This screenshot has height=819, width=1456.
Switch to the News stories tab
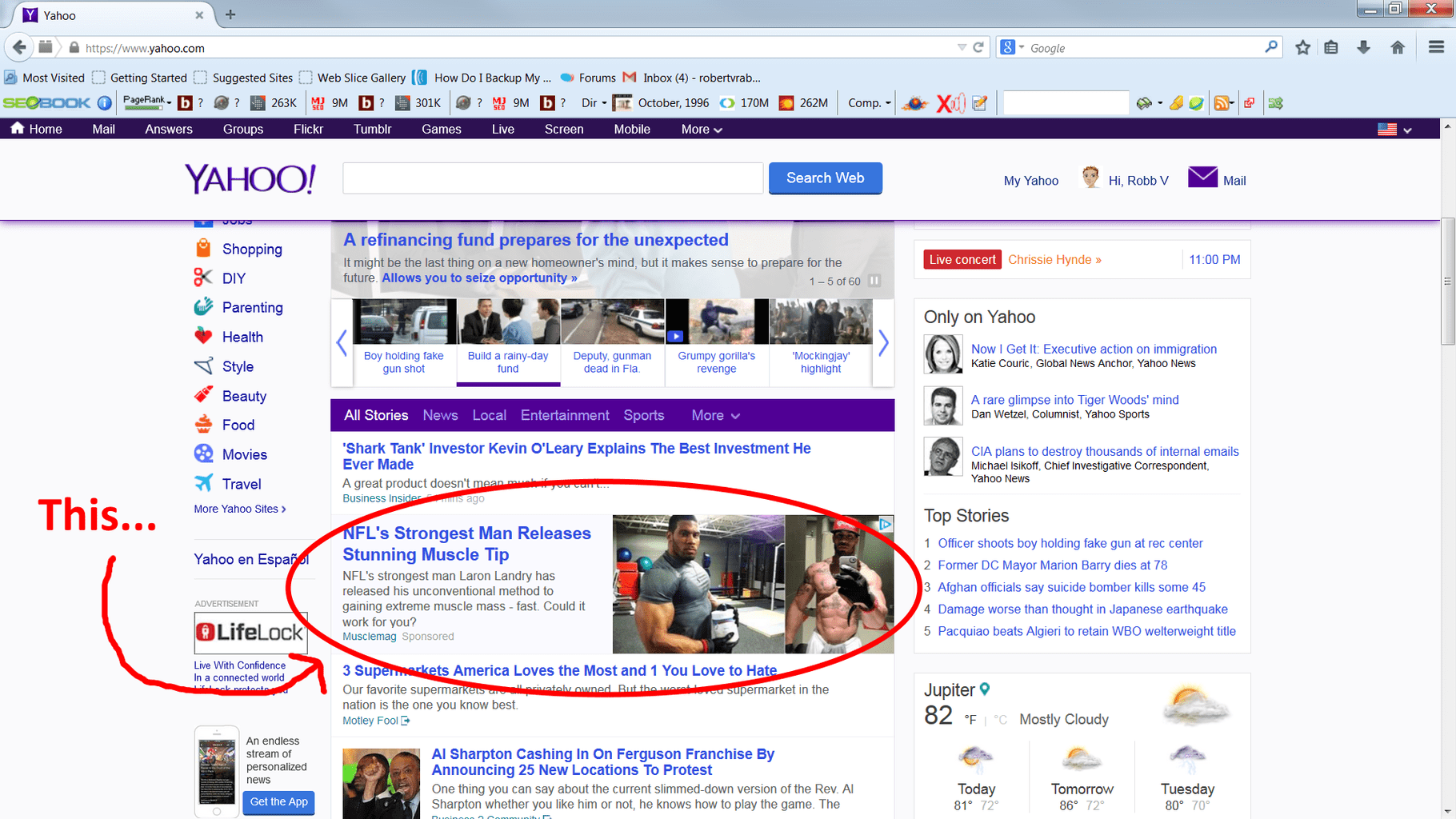tap(440, 415)
